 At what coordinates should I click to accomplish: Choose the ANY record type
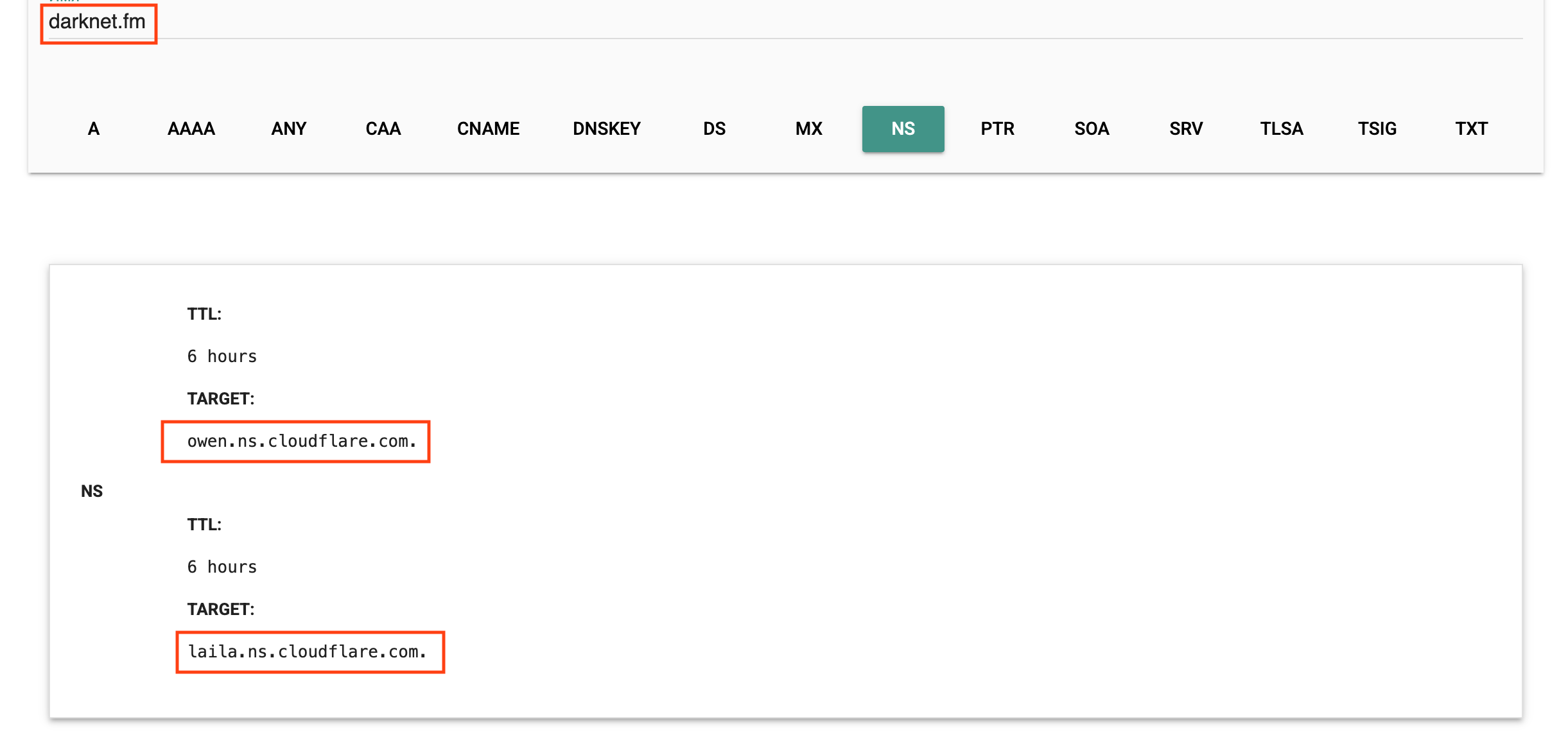pyautogui.click(x=288, y=128)
